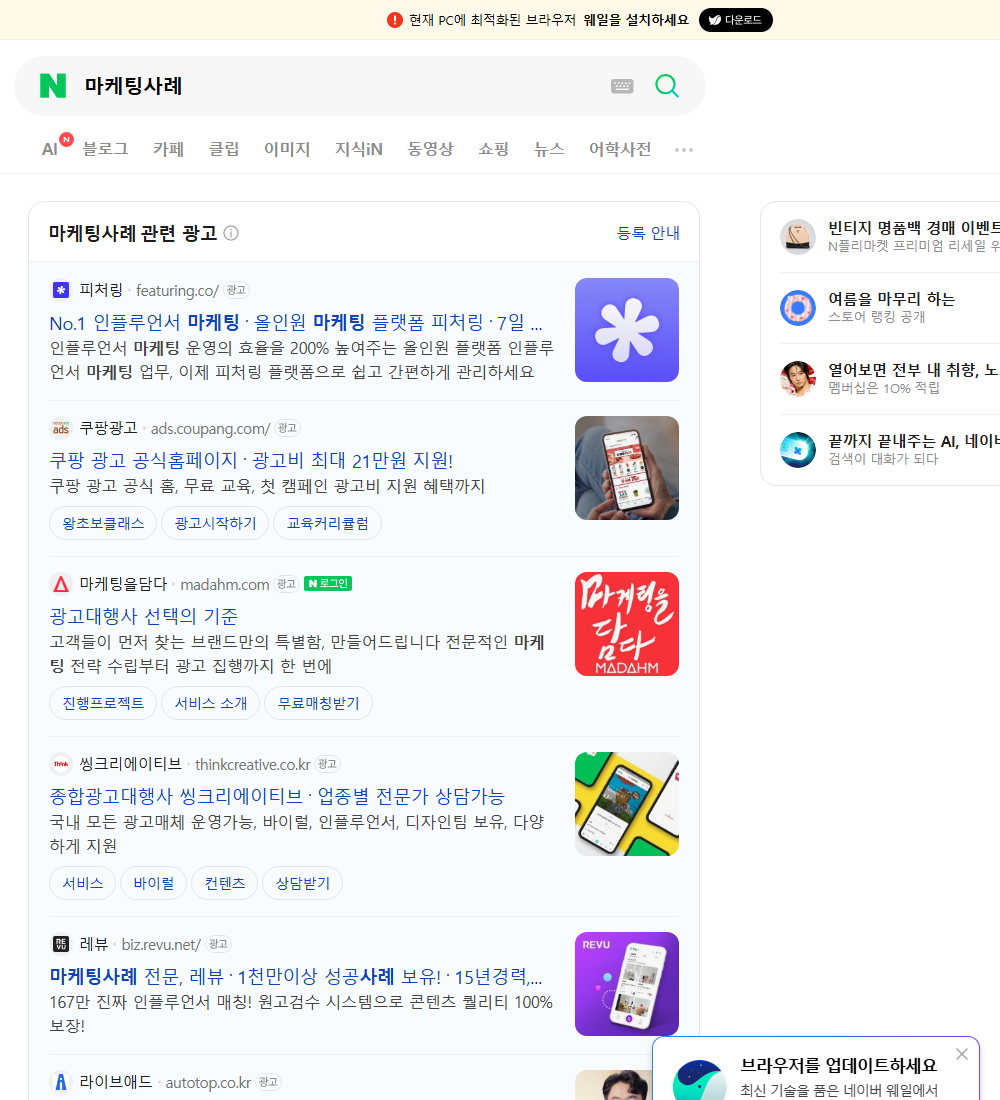The image size is (1000, 1100).
Task: Switch to the 이미지 tab
Action: [x=287, y=149]
